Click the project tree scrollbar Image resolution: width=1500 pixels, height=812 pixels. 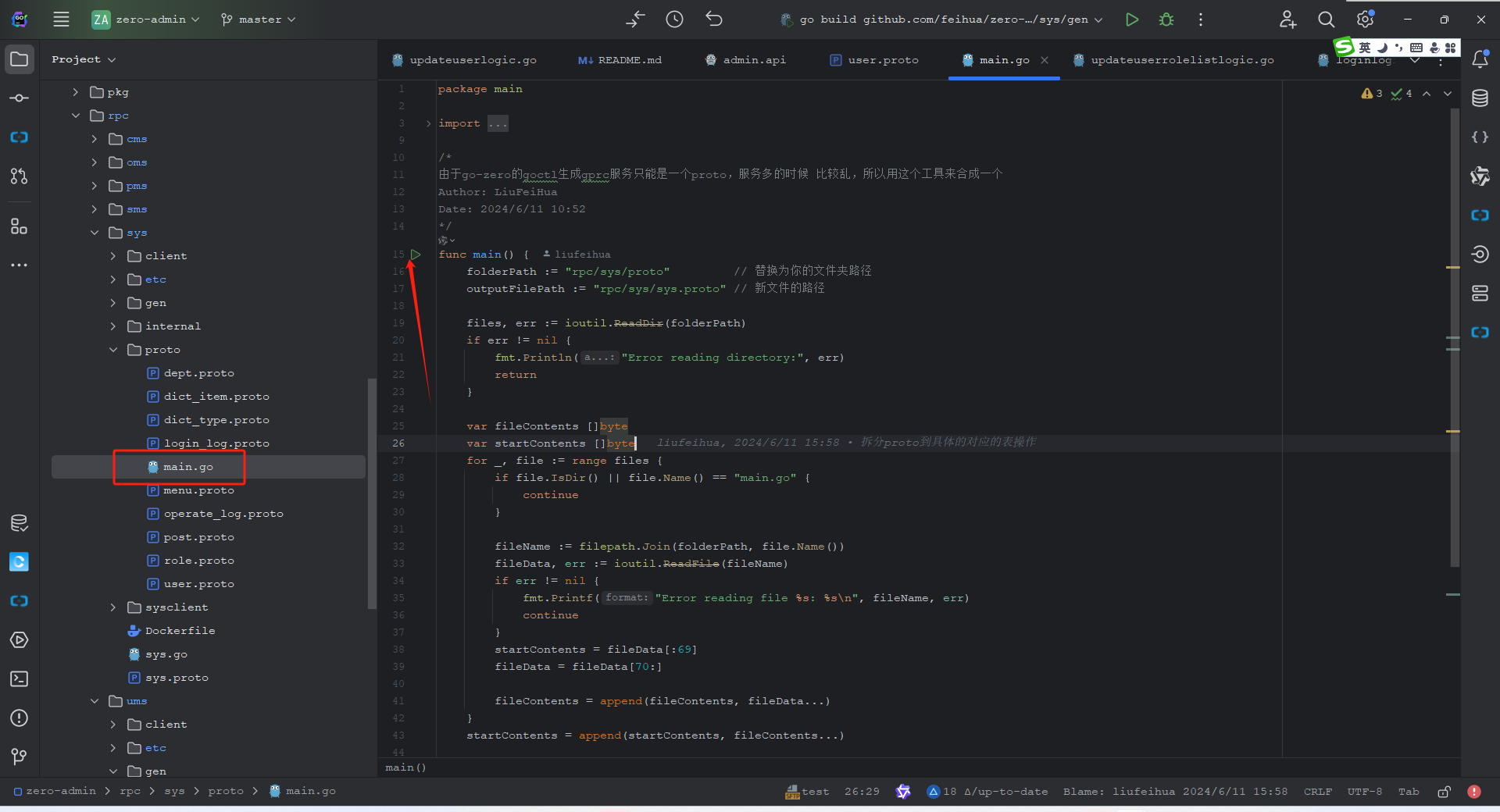[372, 492]
